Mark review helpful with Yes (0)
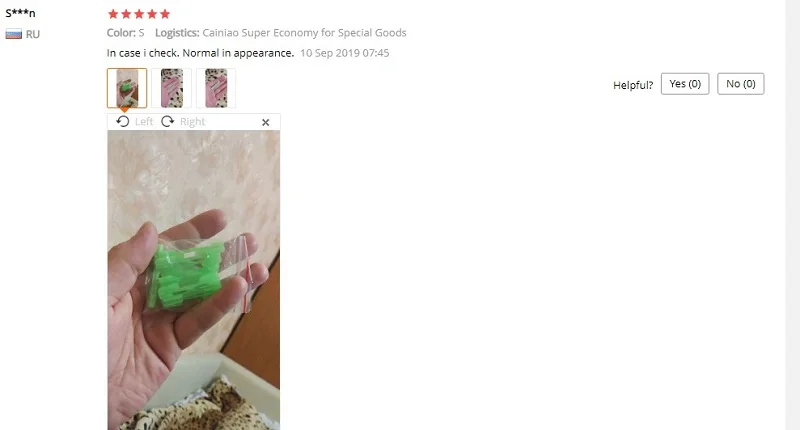 pyautogui.click(x=685, y=84)
